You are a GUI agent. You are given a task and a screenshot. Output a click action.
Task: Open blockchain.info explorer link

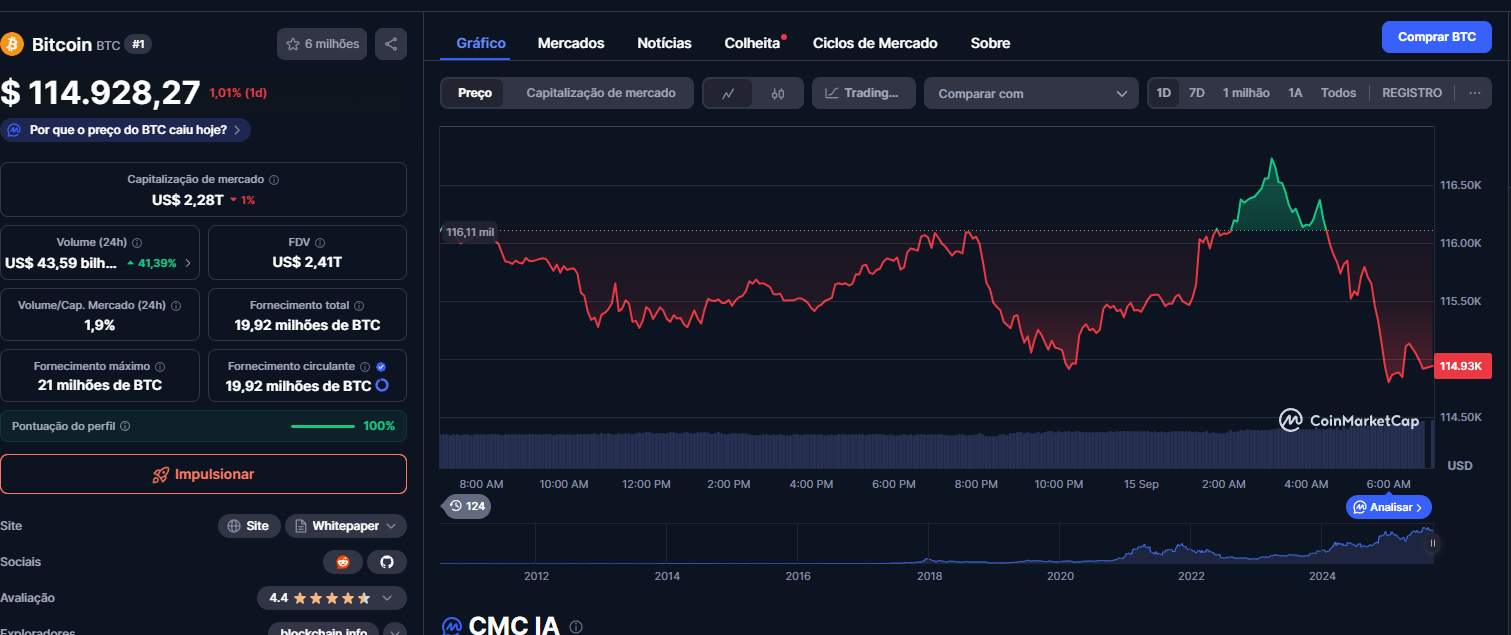tap(323, 632)
